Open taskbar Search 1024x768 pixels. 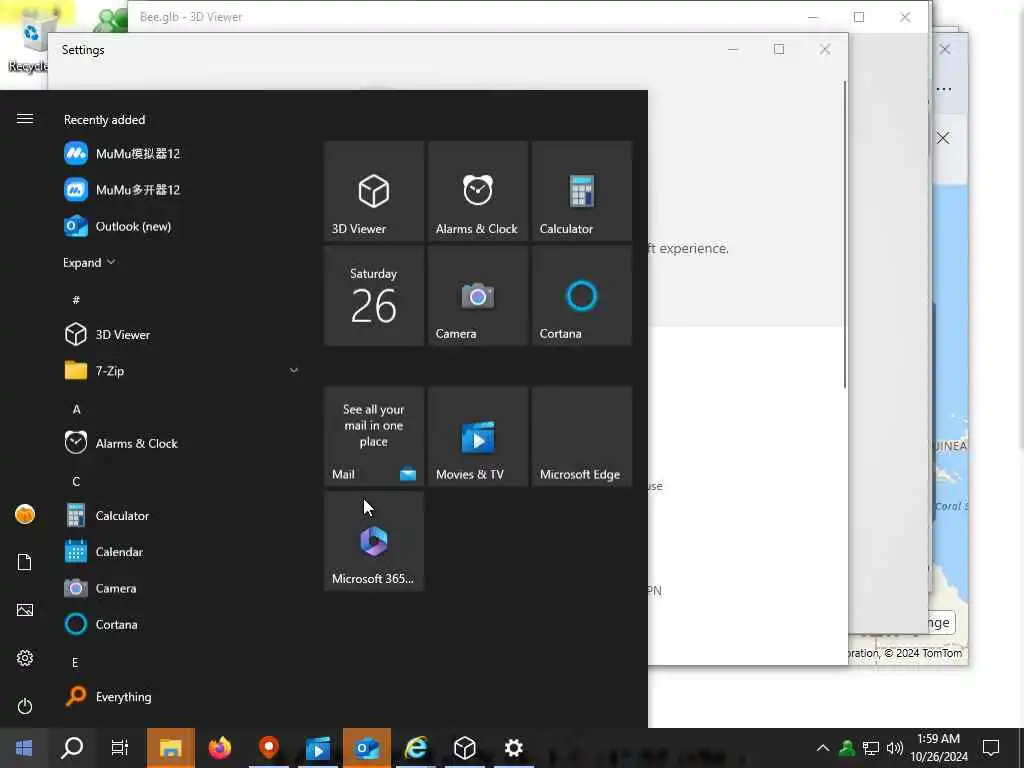[72, 748]
